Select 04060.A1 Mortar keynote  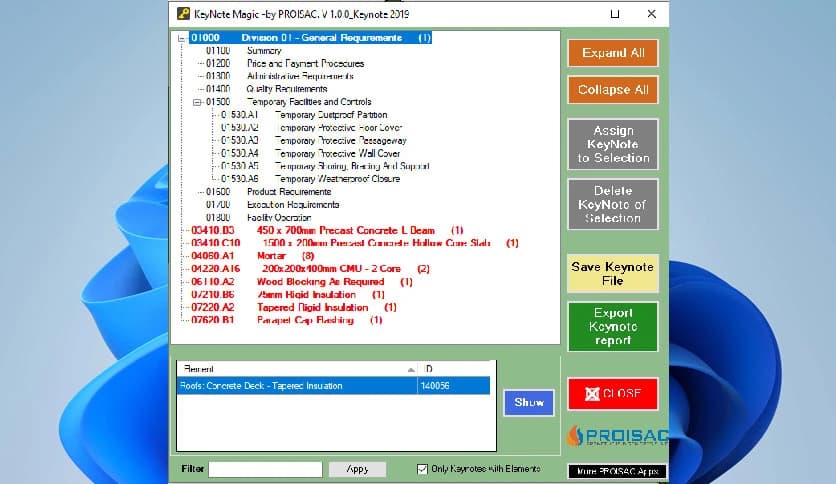(x=272, y=256)
